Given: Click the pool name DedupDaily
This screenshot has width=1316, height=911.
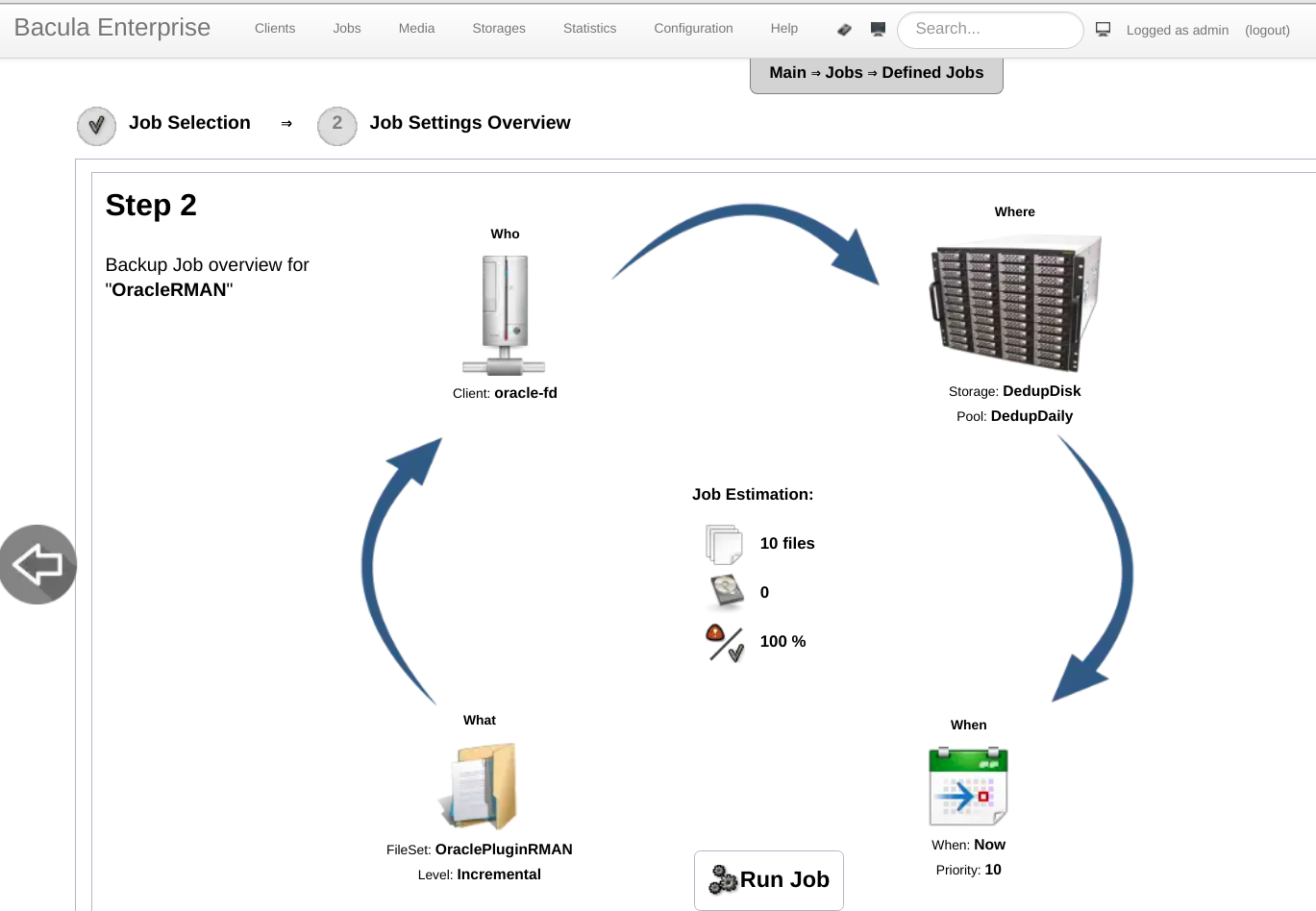Looking at the screenshot, I should (1031, 416).
